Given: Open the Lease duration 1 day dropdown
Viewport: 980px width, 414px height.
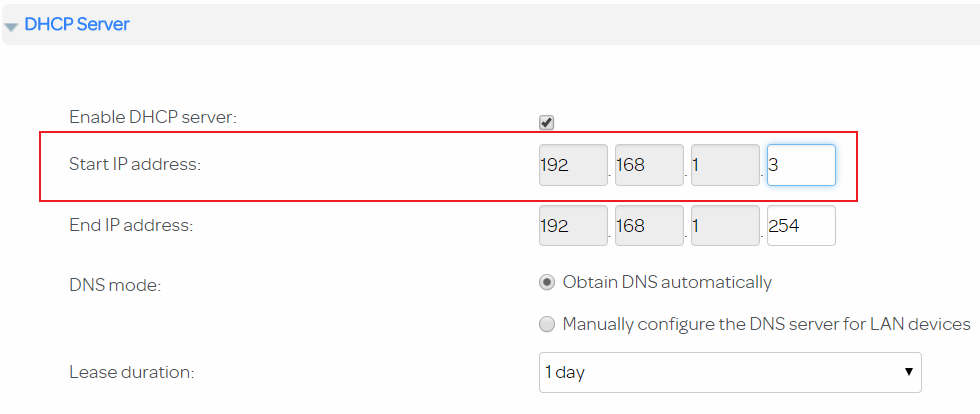Looking at the screenshot, I should (720, 372).
